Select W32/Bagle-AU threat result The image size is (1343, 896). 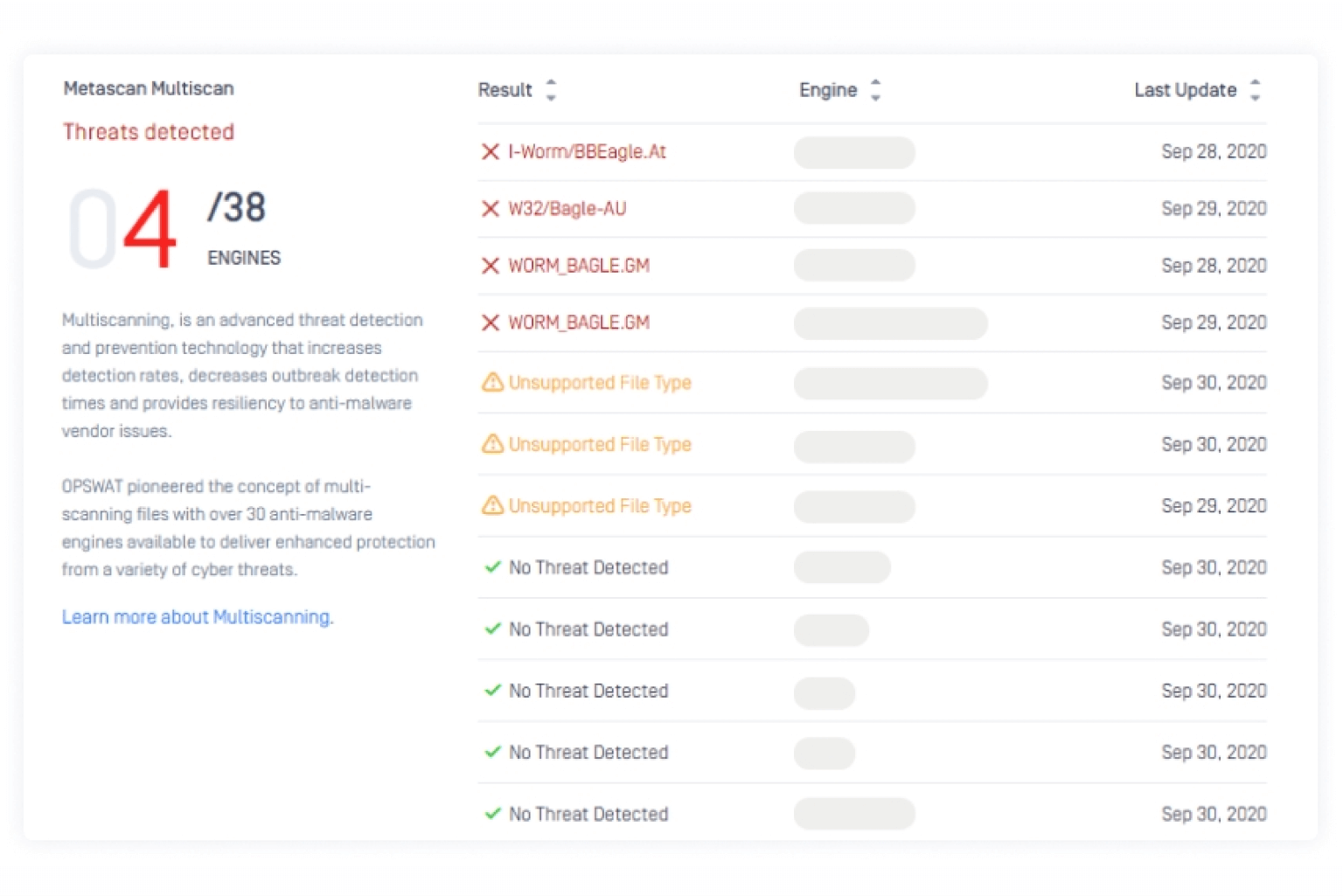click(567, 209)
